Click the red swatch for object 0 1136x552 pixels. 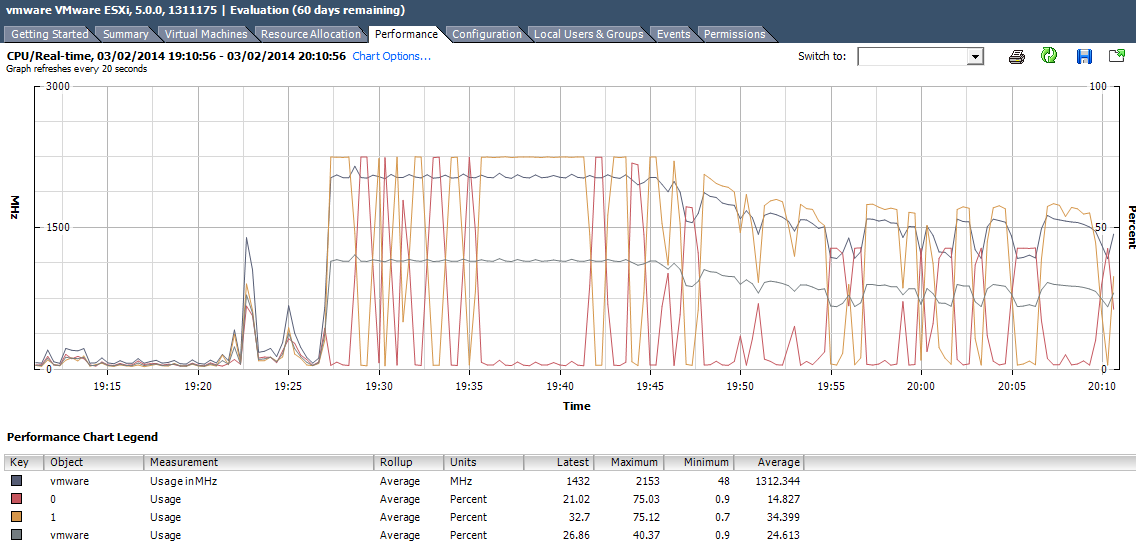tap(16, 499)
